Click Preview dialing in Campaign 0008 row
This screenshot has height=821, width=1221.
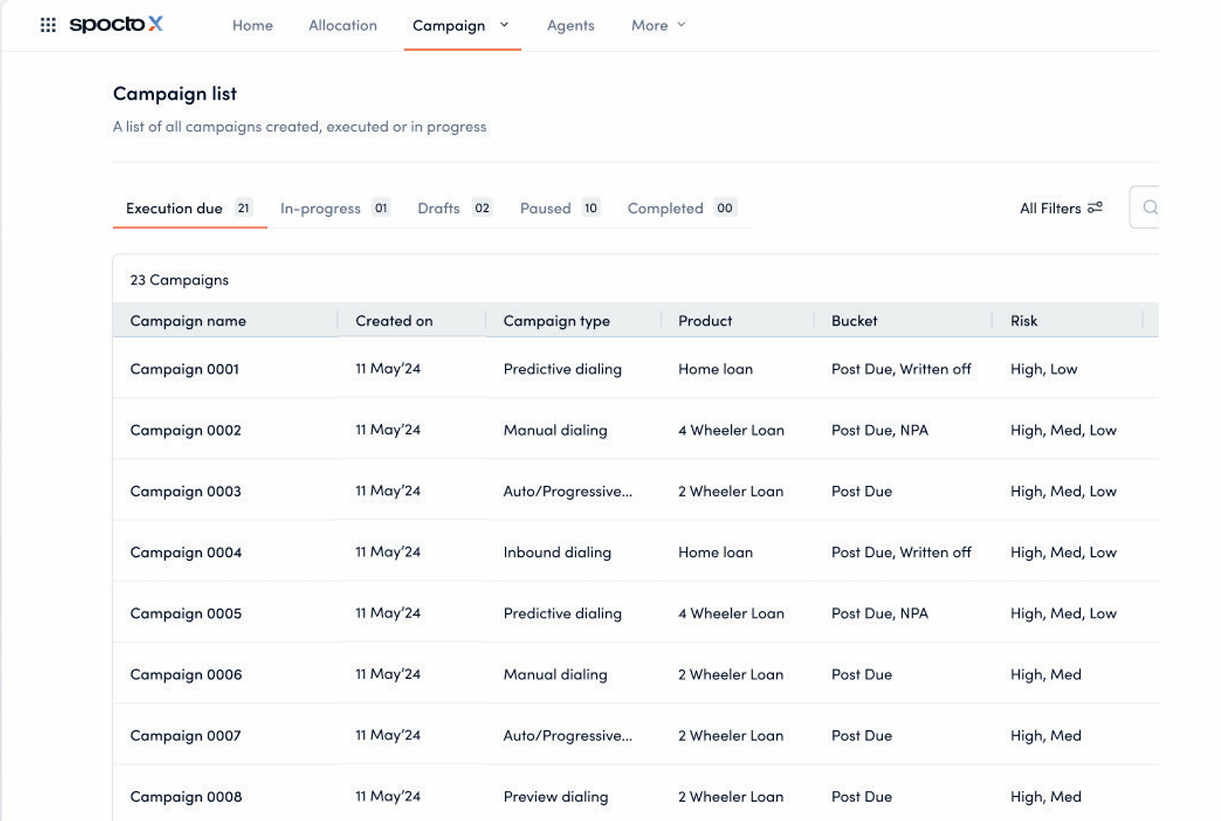coord(556,797)
